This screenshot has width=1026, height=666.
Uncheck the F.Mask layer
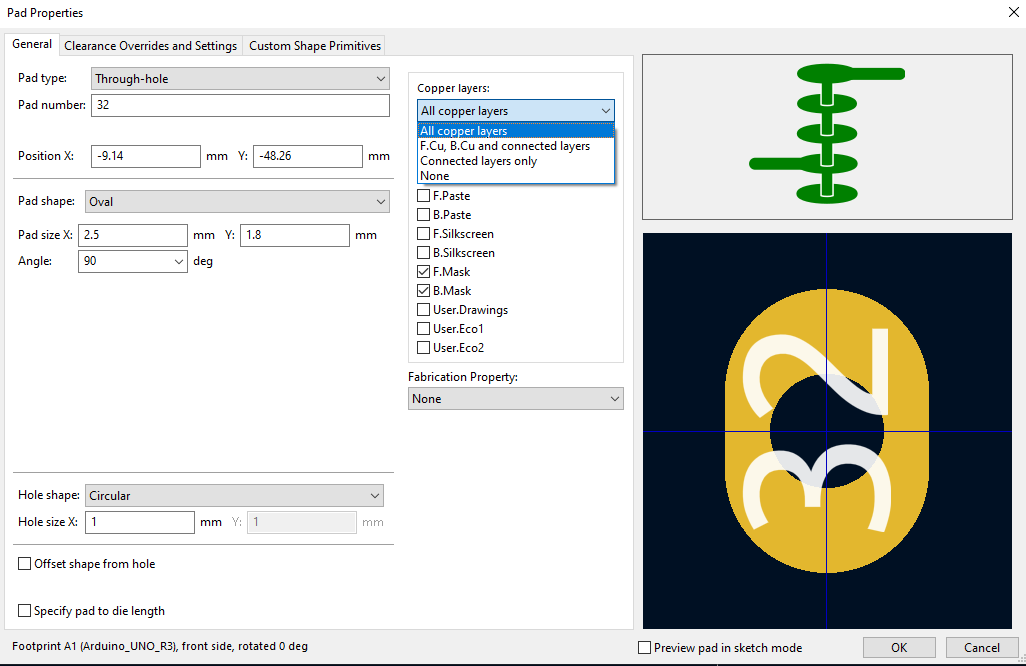(423, 272)
